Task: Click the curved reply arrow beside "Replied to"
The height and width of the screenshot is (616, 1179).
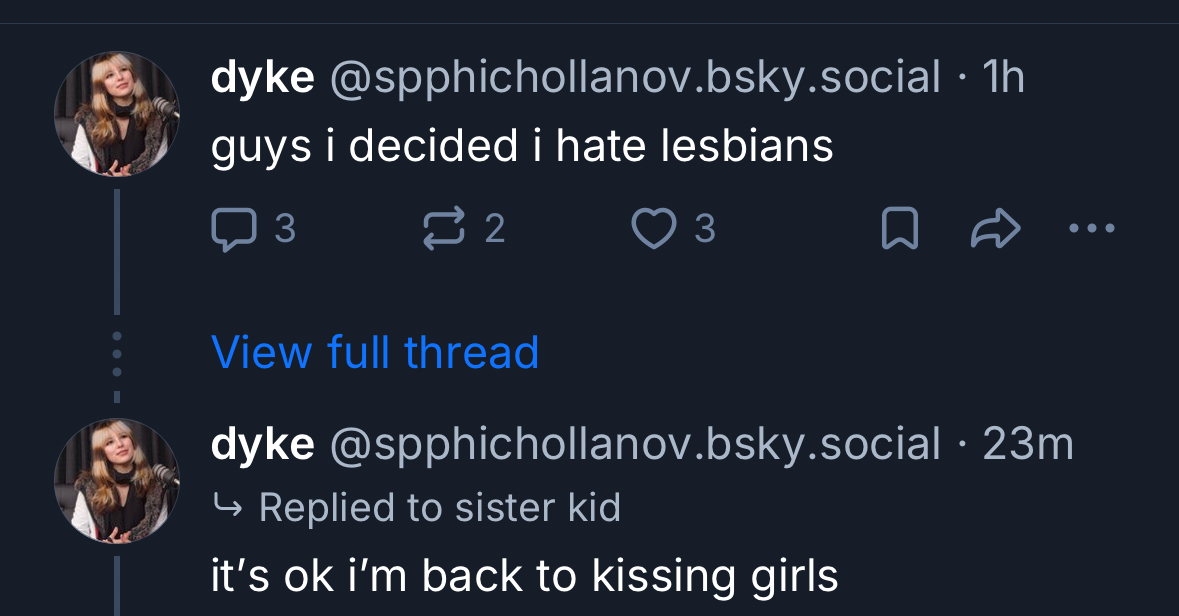Action: point(228,507)
